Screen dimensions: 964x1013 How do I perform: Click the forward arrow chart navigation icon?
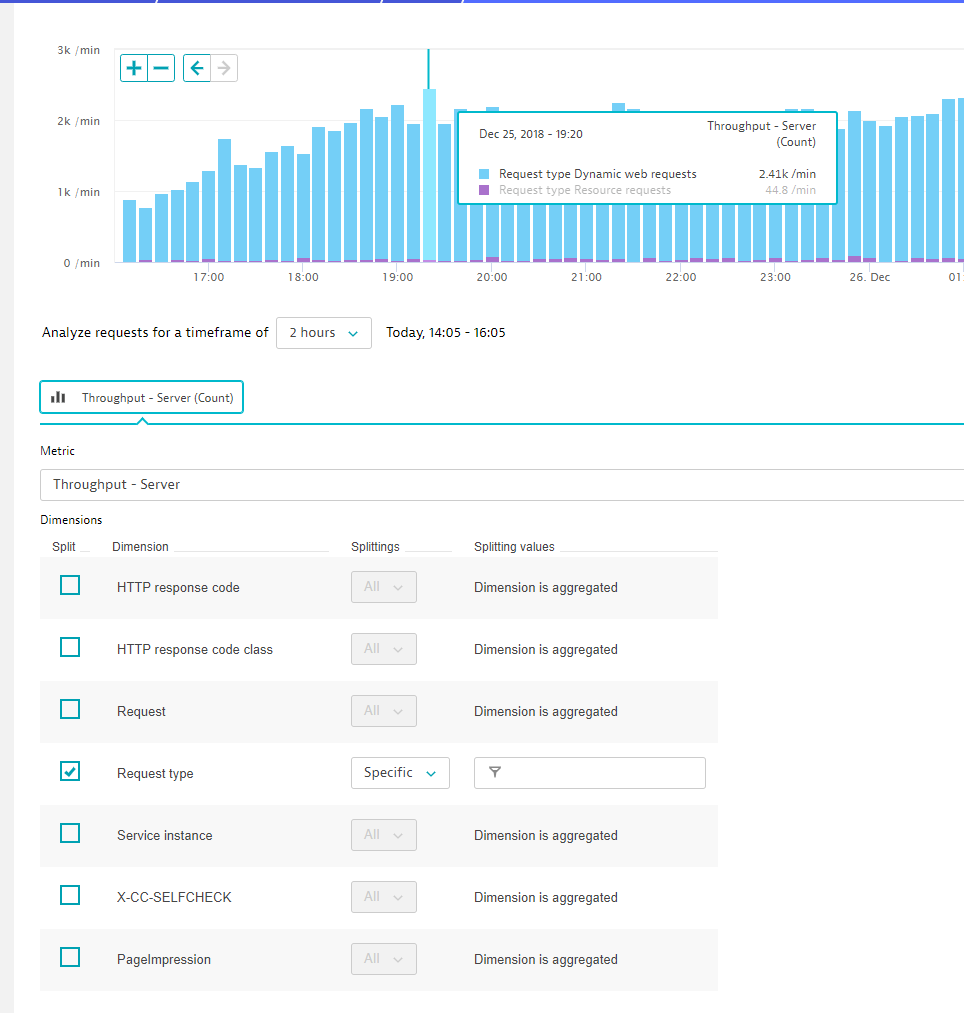click(x=224, y=68)
